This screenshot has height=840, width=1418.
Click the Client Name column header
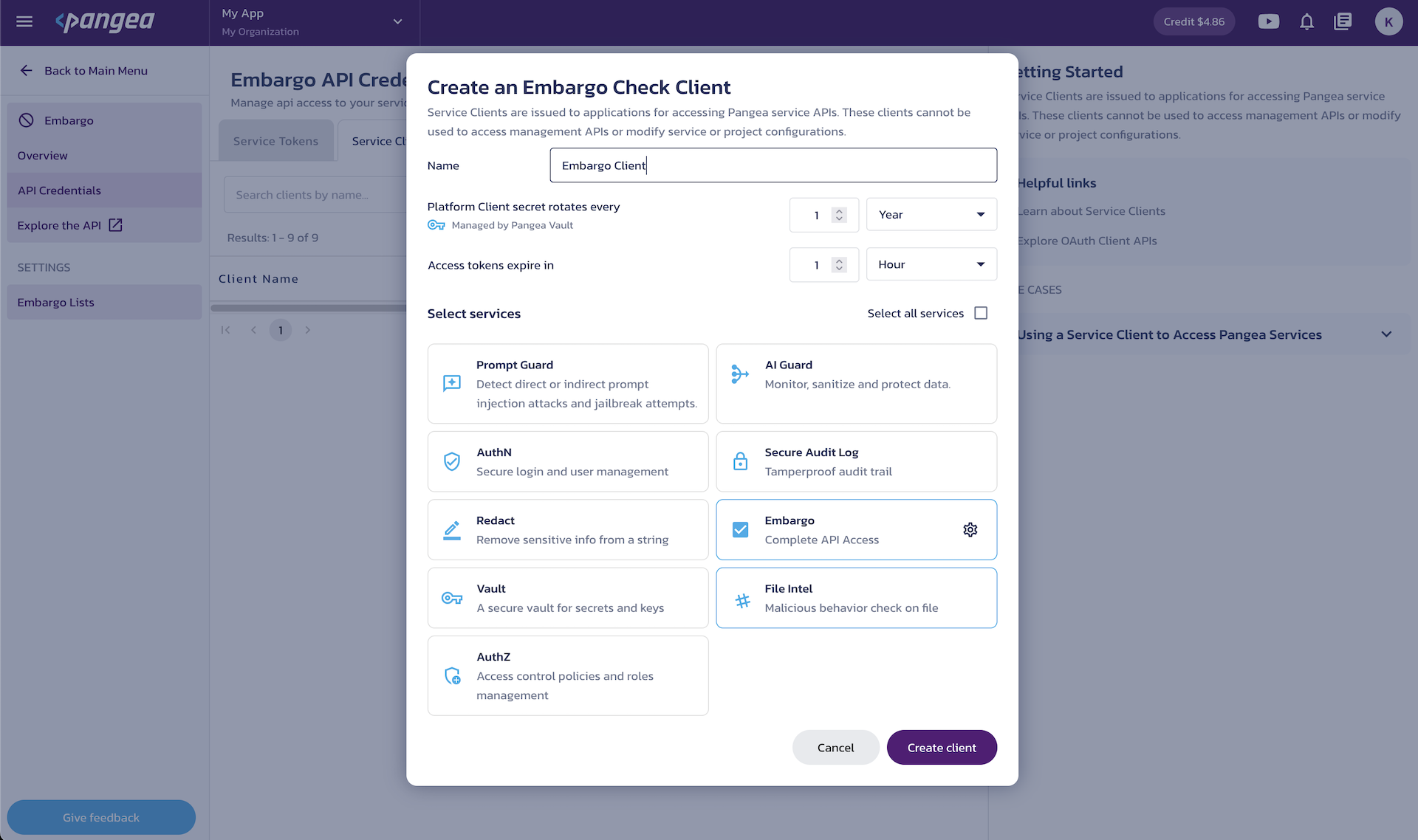pyautogui.click(x=258, y=279)
